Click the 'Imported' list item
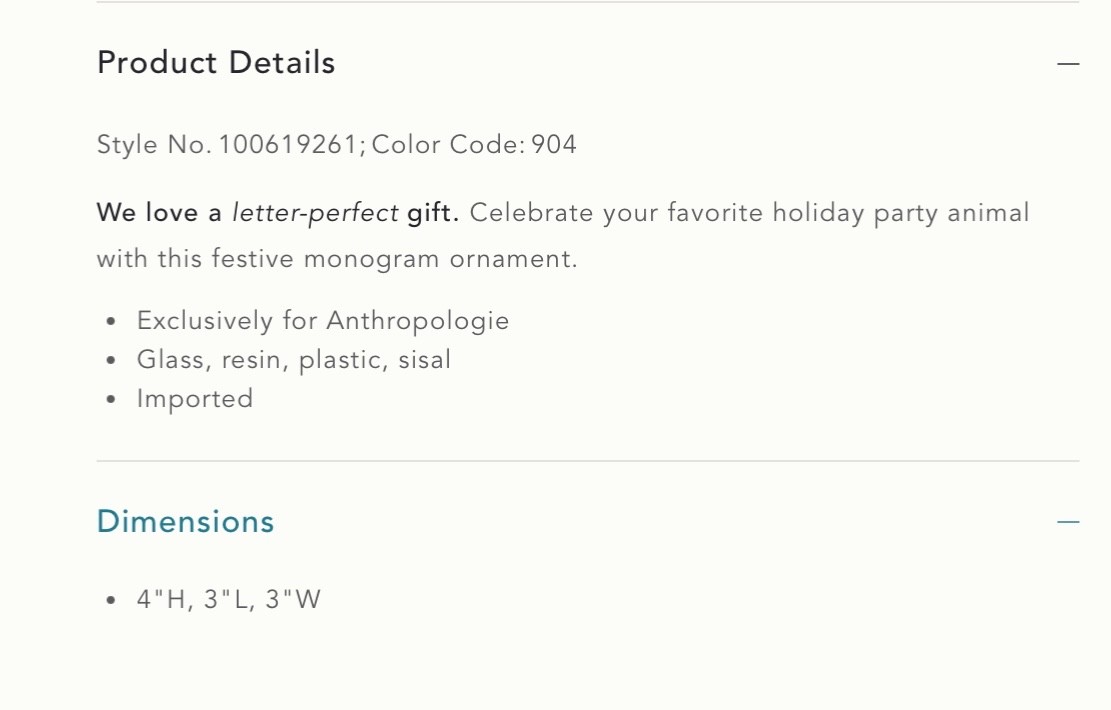The height and width of the screenshot is (710, 1111). [x=195, y=399]
